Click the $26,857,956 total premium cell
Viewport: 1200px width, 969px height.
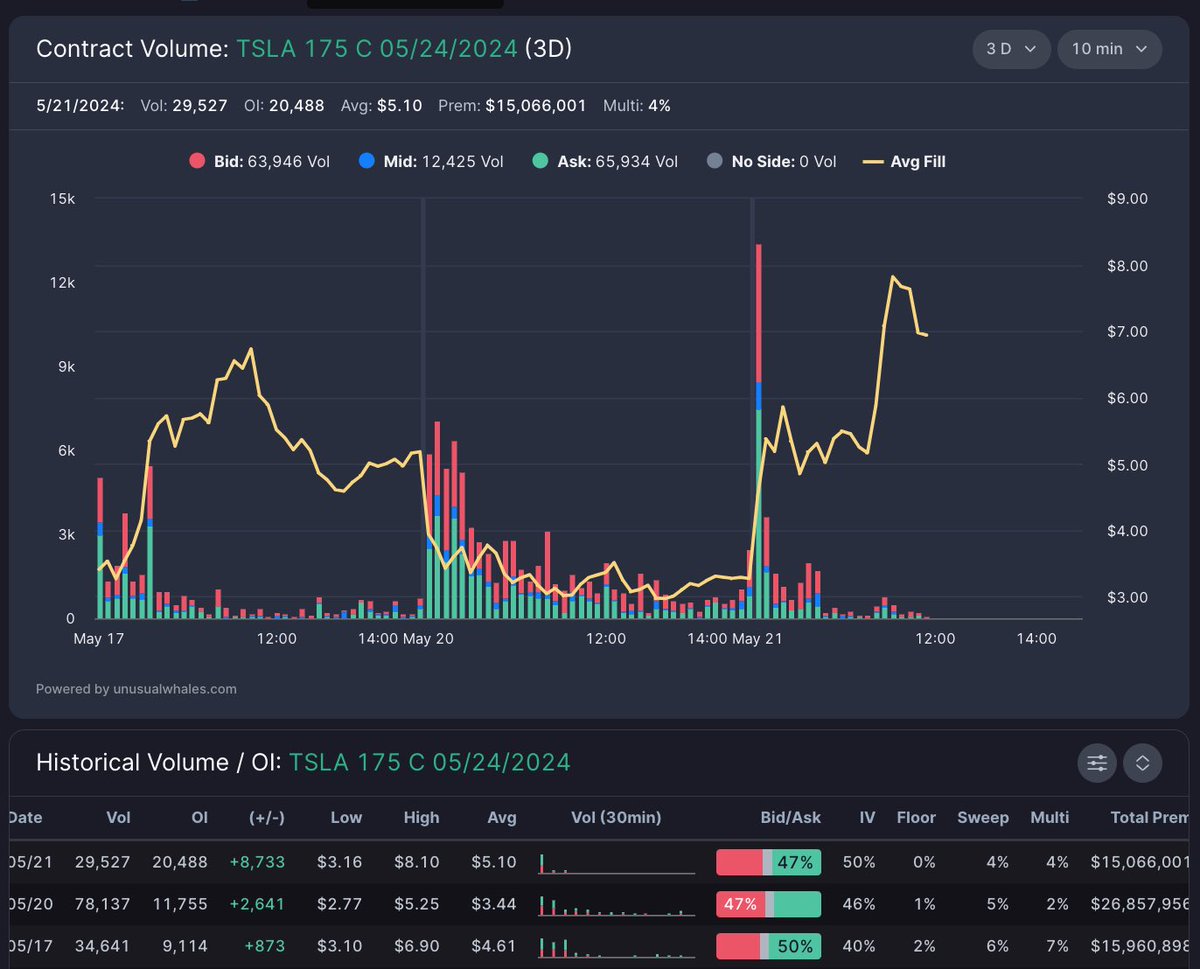click(x=1140, y=904)
